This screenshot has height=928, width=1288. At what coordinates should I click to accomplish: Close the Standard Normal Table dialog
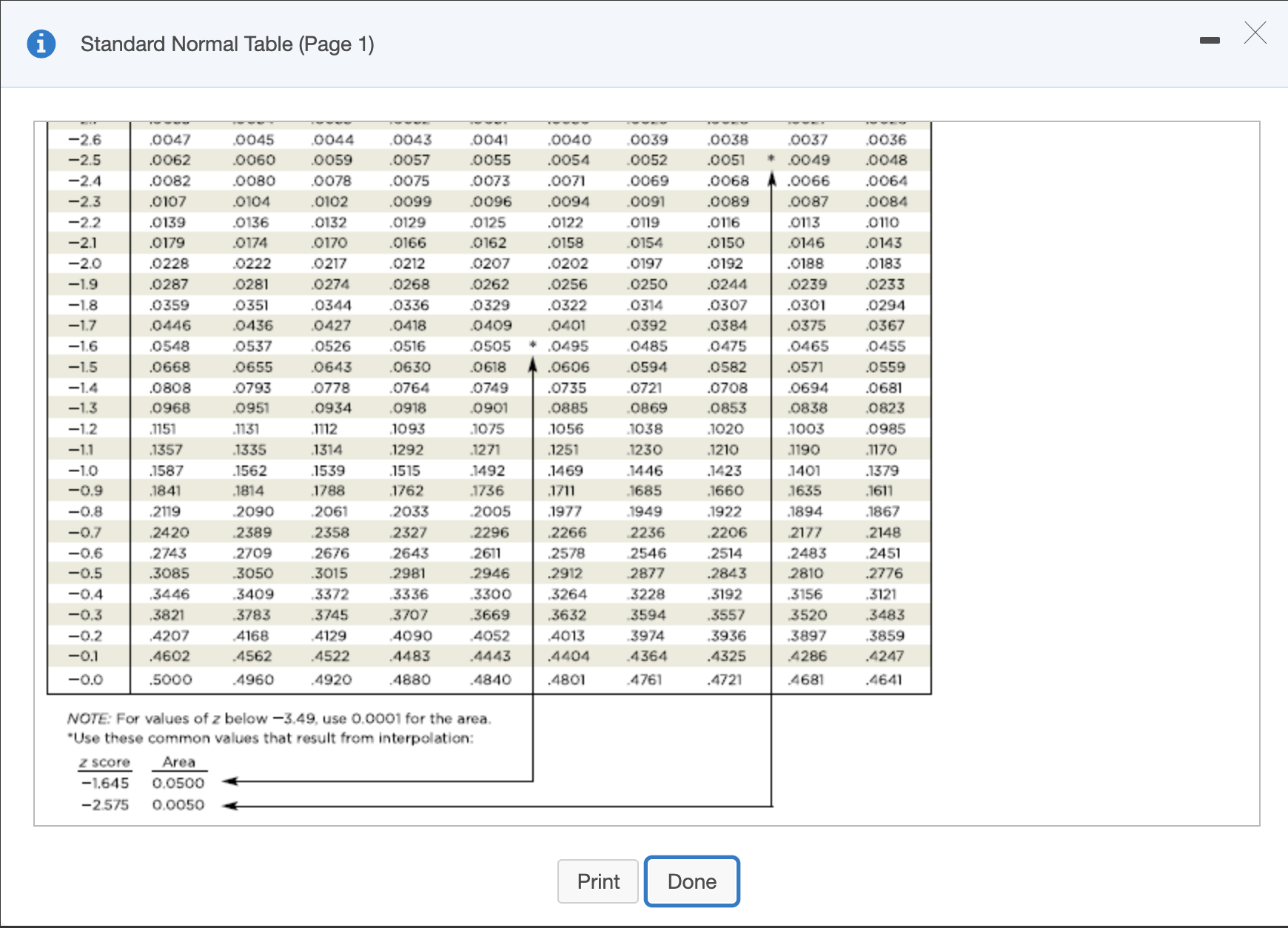pyautogui.click(x=1255, y=33)
